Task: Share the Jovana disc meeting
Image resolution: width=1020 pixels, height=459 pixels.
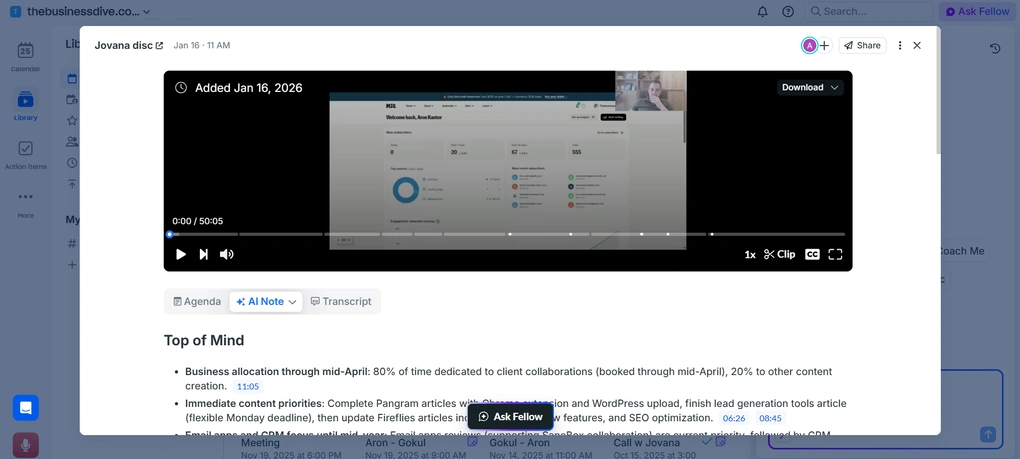Action: pos(862,45)
